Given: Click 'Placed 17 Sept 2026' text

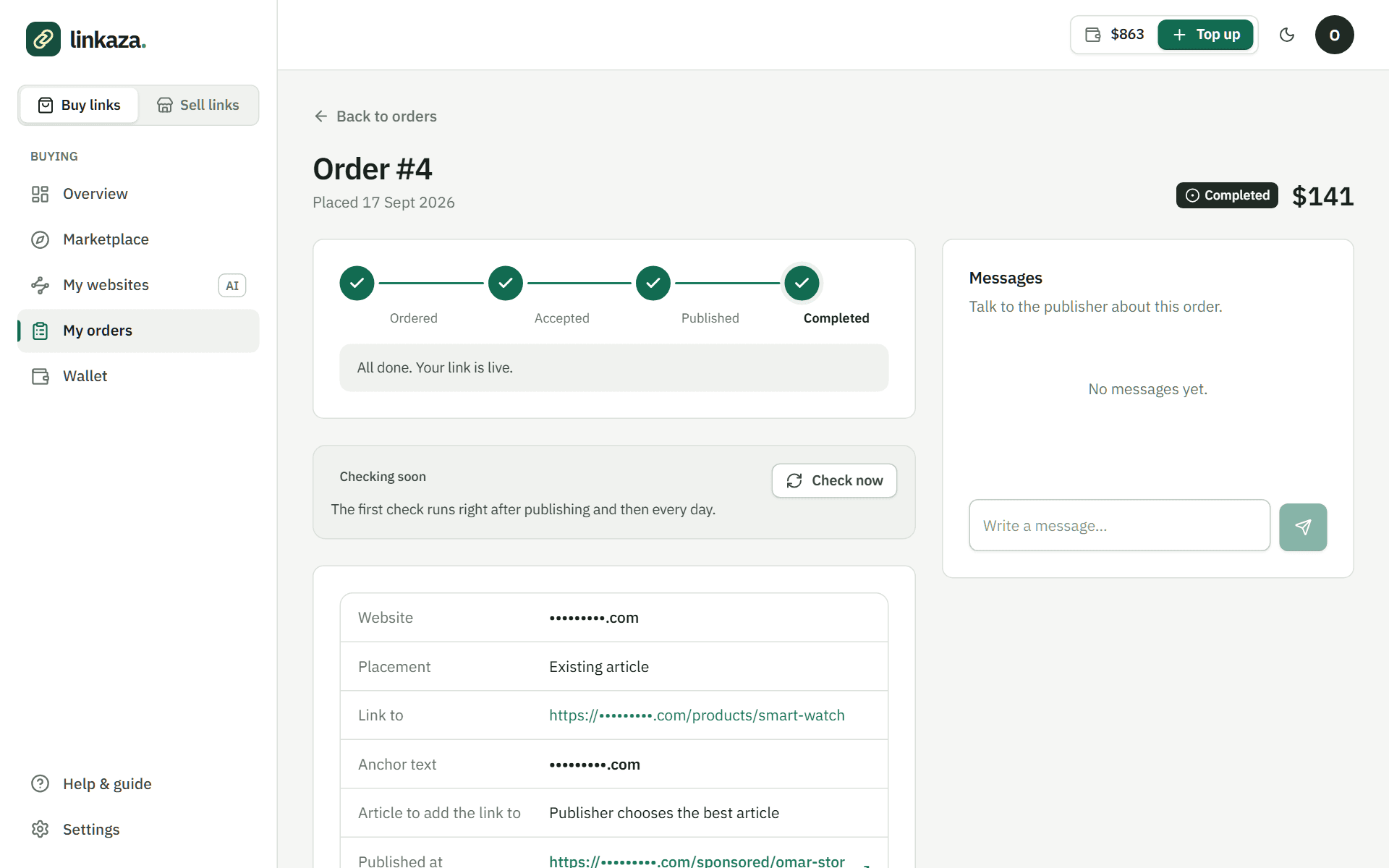Looking at the screenshot, I should [x=383, y=203].
